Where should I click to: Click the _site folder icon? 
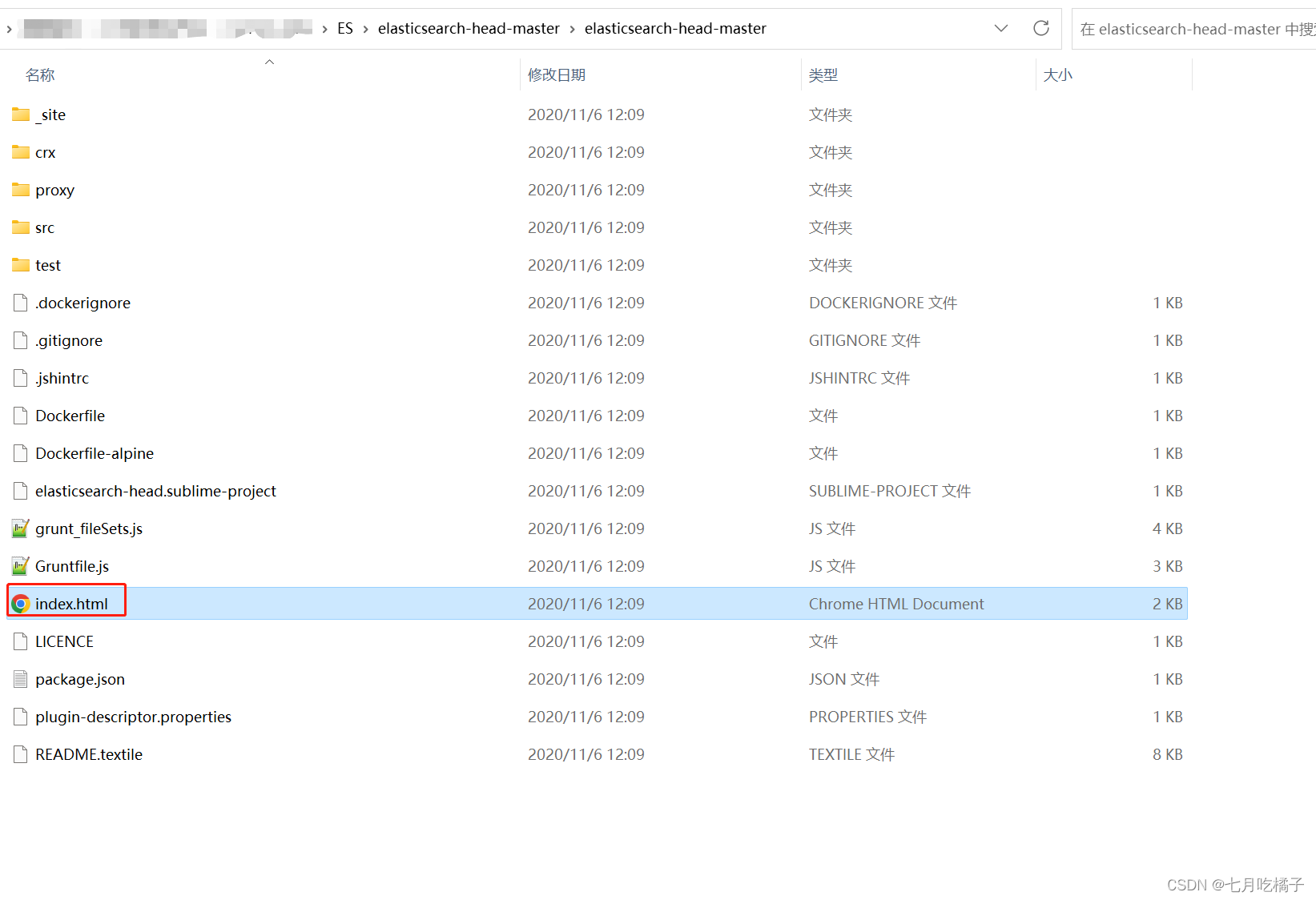[x=21, y=115]
